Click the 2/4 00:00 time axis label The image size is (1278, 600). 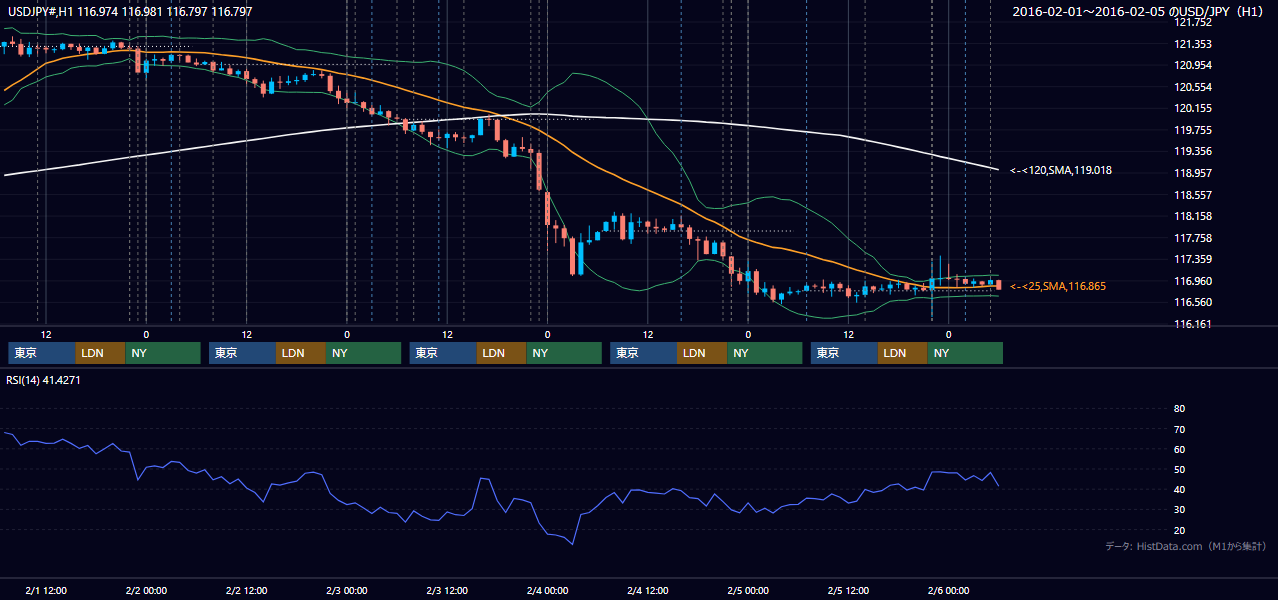point(547,591)
